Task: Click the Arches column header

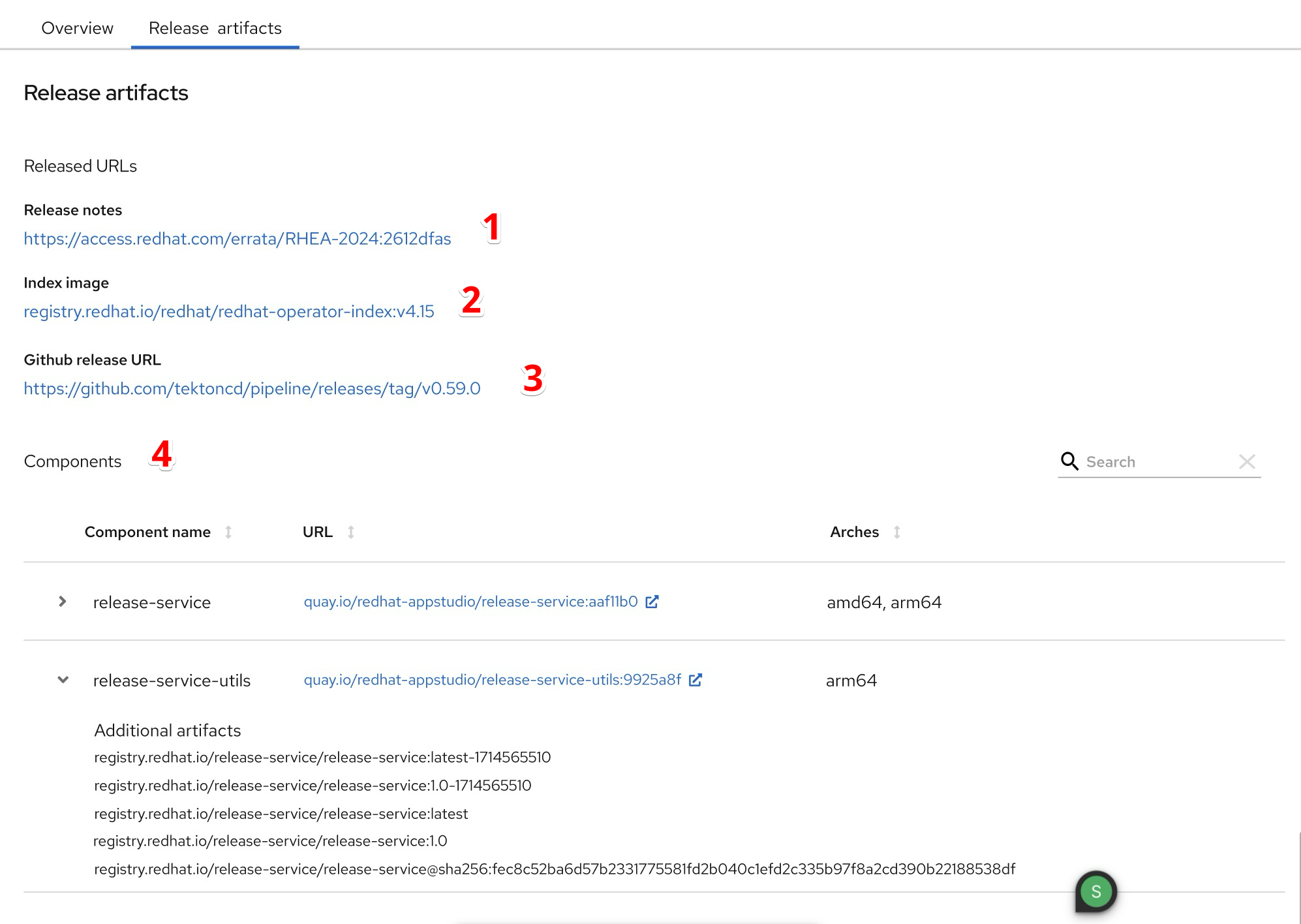Action: click(x=854, y=532)
